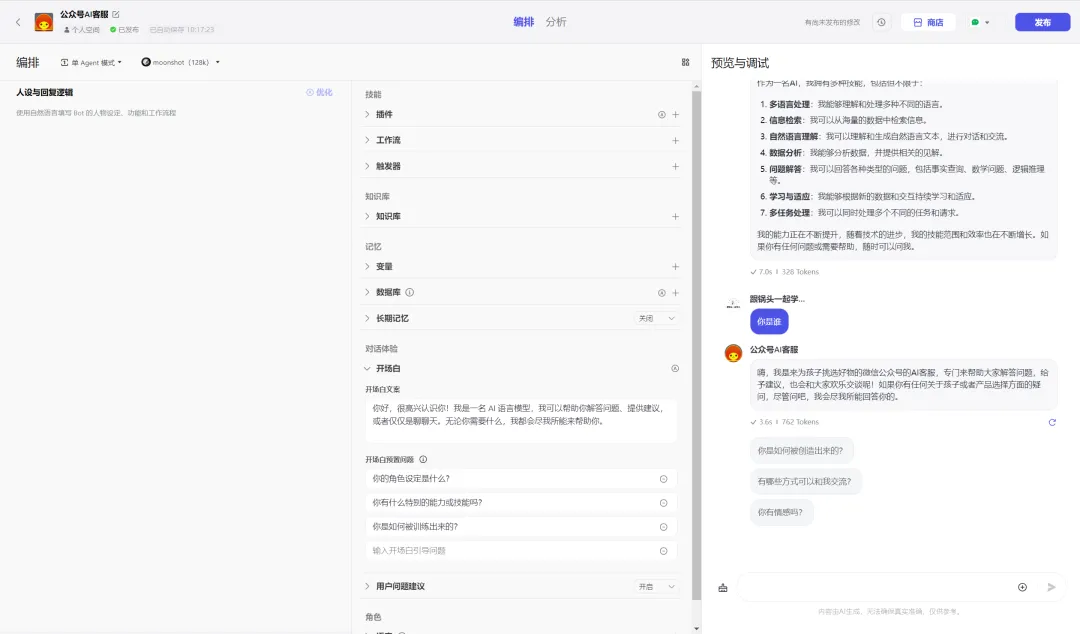The height and width of the screenshot is (634, 1080).
Task: Add a workflow using the 工作流 plus icon
Action: point(675,141)
